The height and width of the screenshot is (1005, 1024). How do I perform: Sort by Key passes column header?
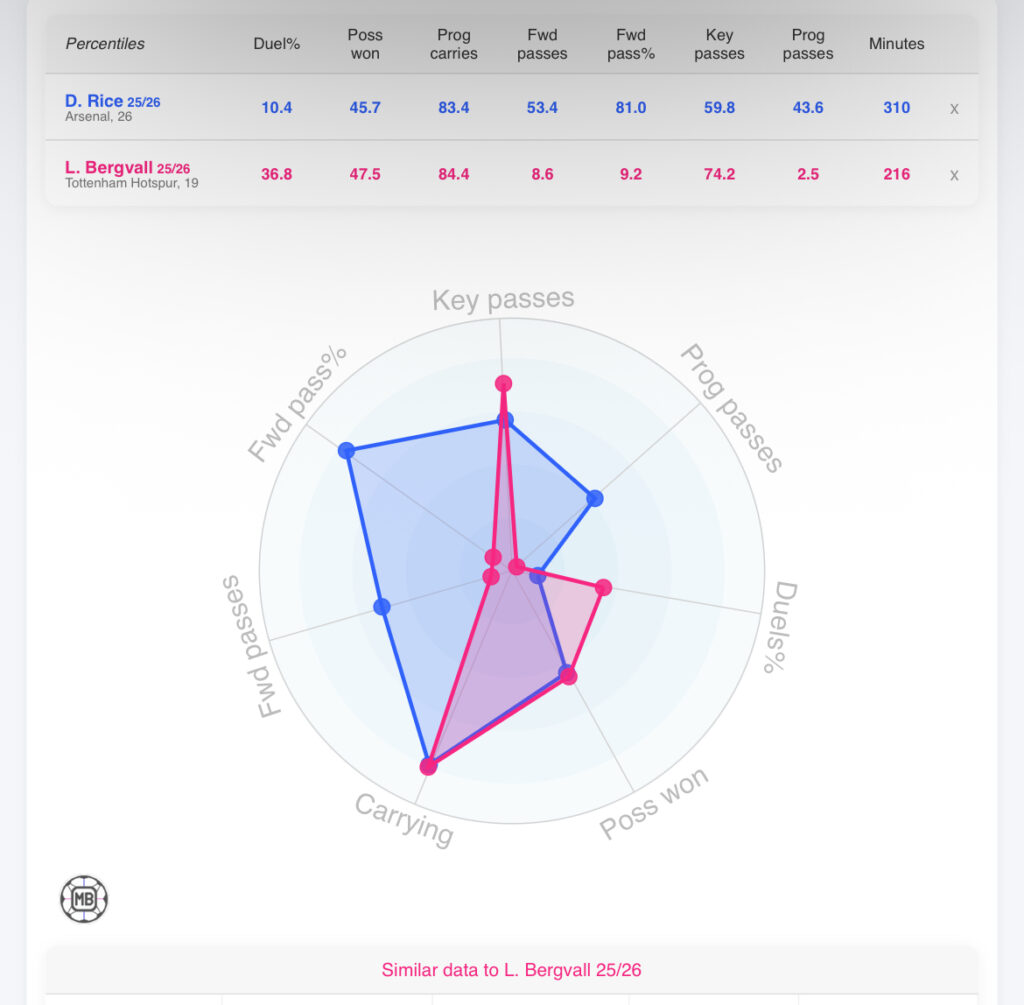[719, 44]
